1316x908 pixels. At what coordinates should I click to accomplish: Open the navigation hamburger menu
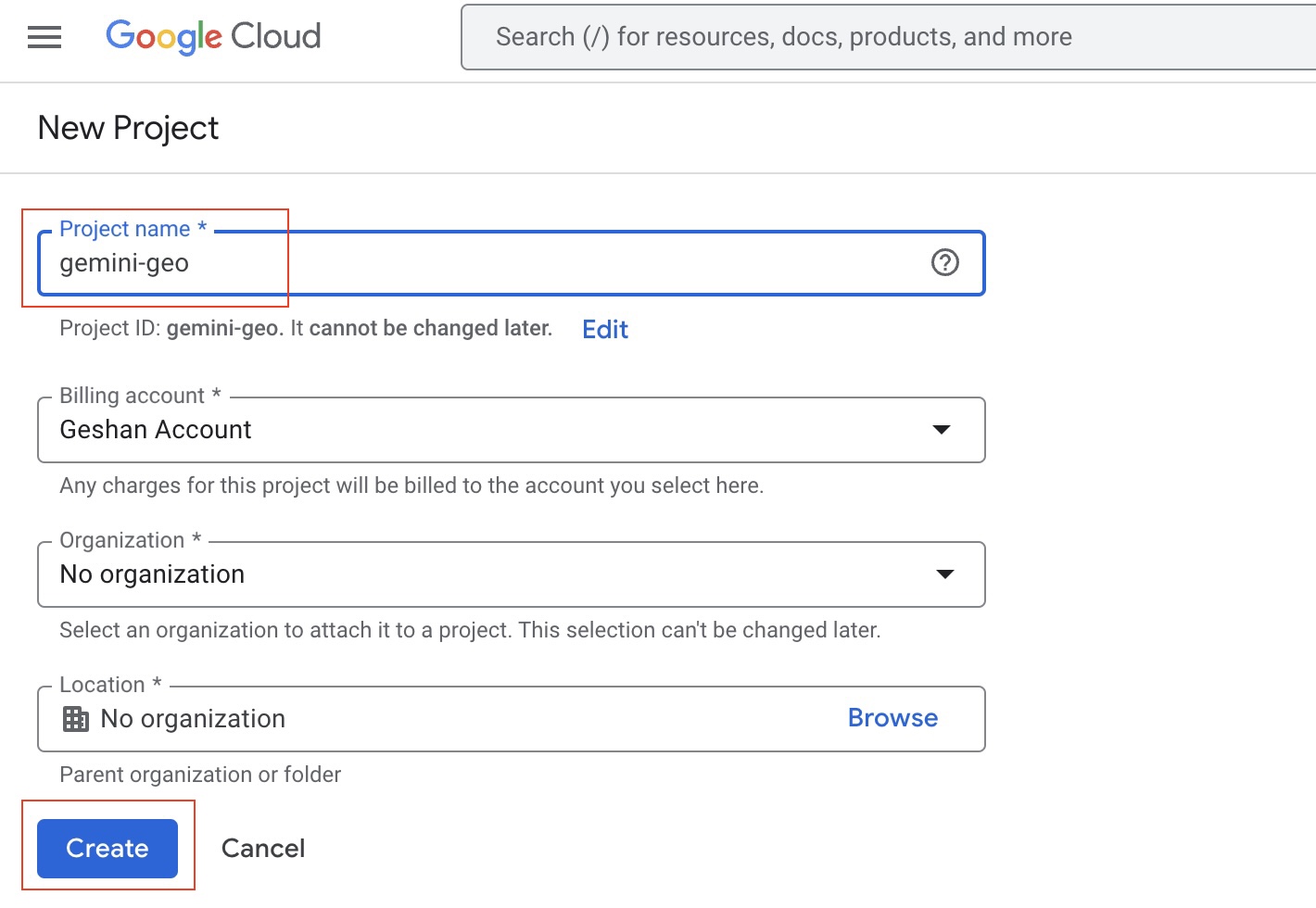pyautogui.click(x=44, y=37)
